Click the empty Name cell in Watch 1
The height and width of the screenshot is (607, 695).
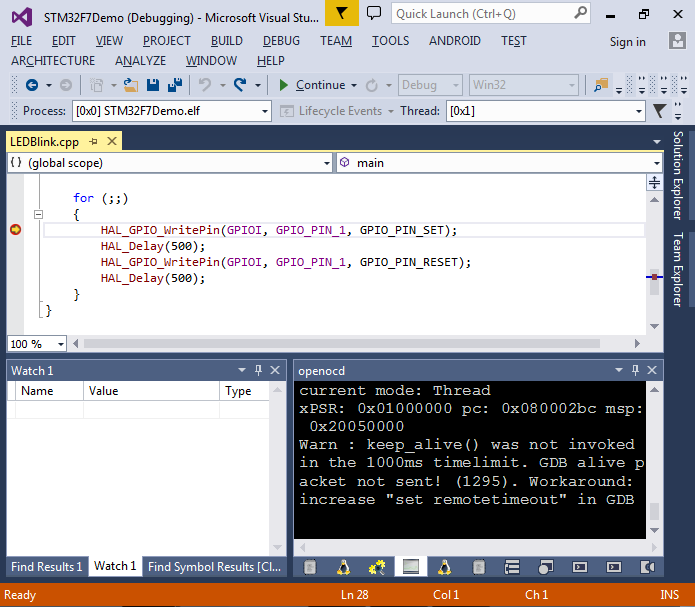[49, 410]
